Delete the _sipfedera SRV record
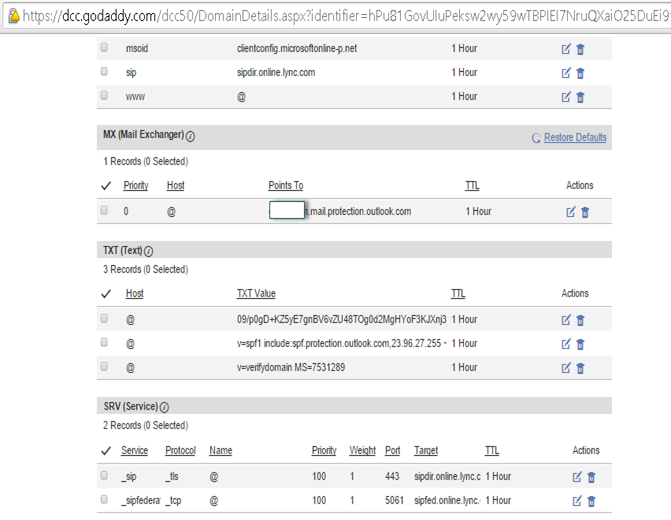Screen dimensions: 671x520 point(591,501)
